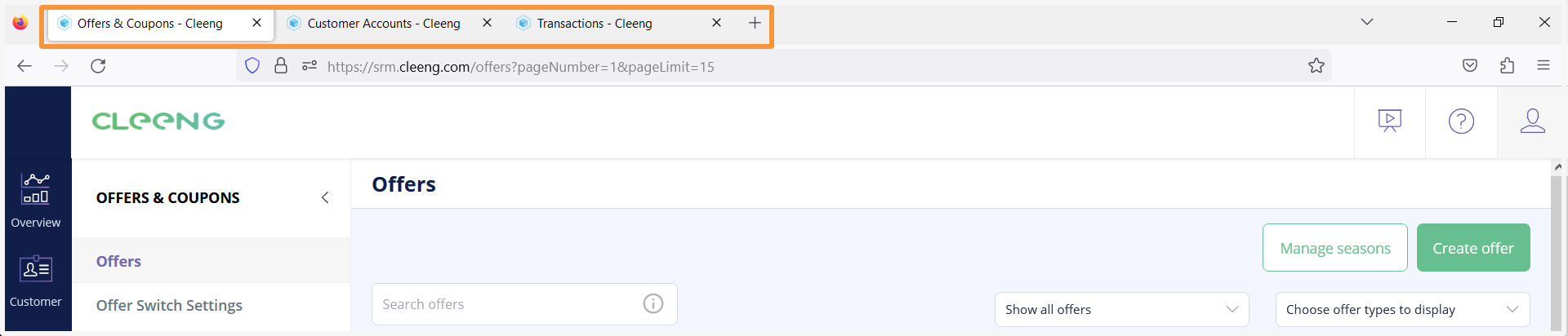Screen dimensions: 1568x336
Task: Open Choose offer types to display dropdown
Action: tap(1402, 310)
